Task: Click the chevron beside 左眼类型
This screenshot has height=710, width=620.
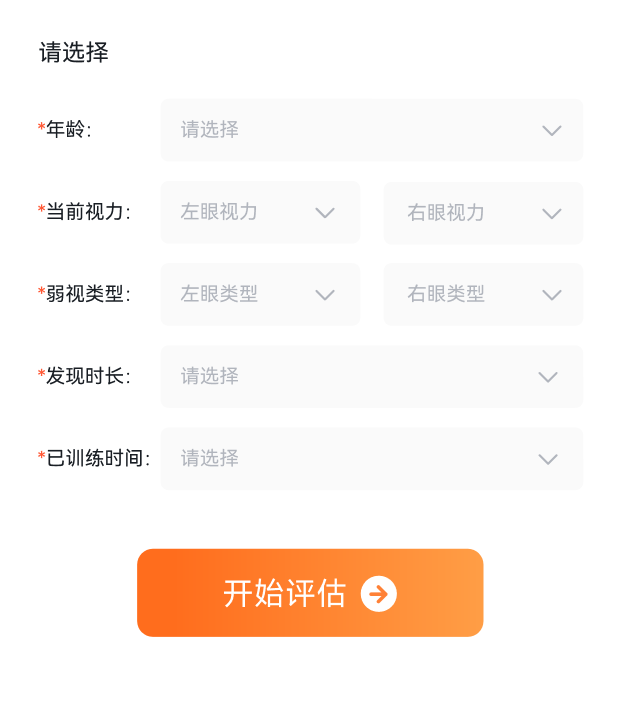Action: point(324,295)
